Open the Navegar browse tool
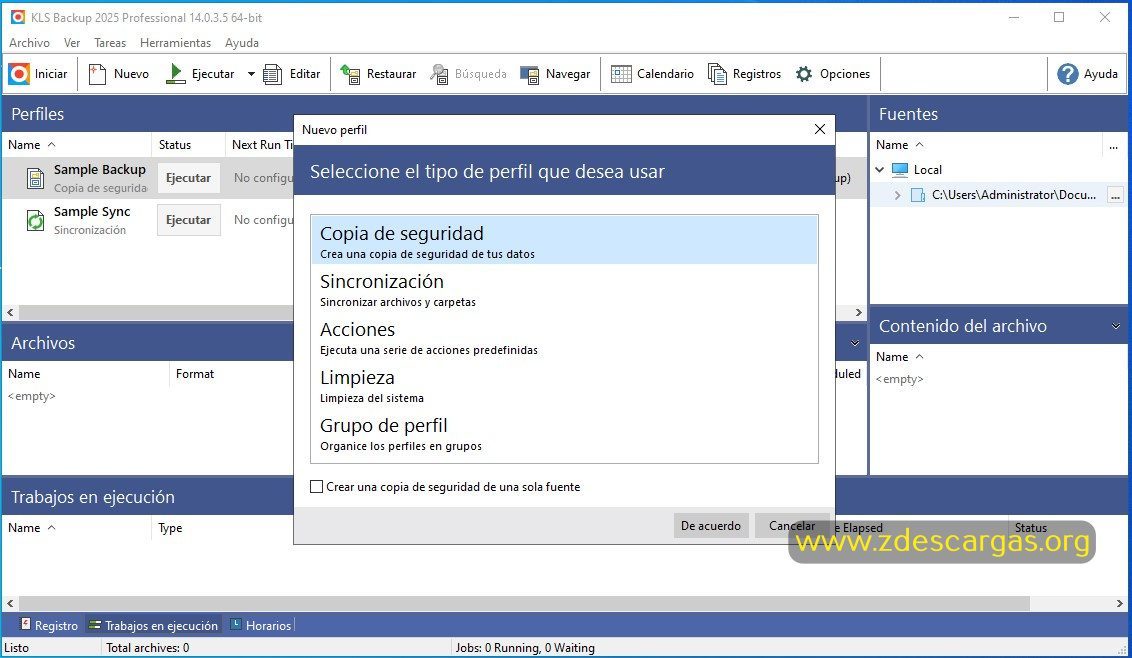This screenshot has height=658, width=1132. pos(529,74)
